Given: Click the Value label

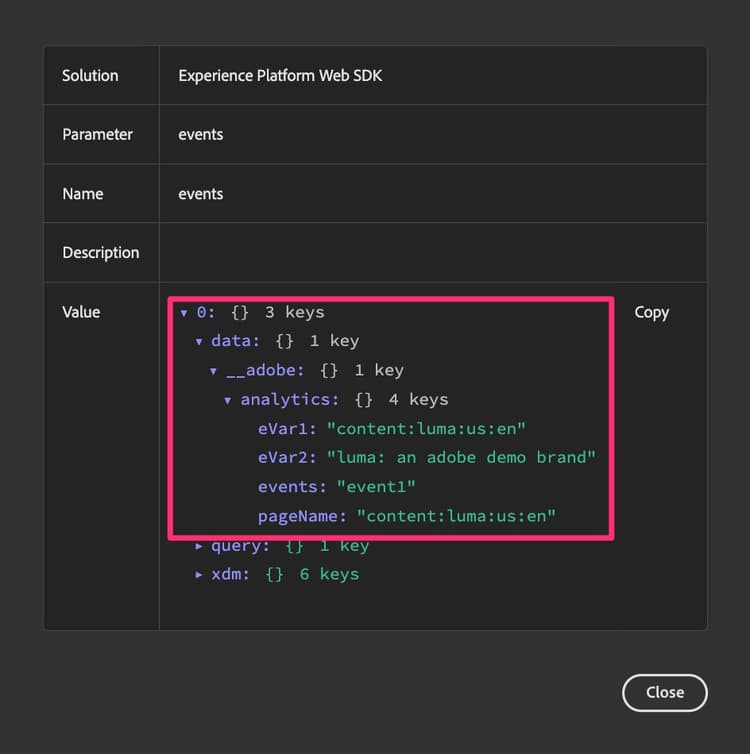Looking at the screenshot, I should pos(81,312).
